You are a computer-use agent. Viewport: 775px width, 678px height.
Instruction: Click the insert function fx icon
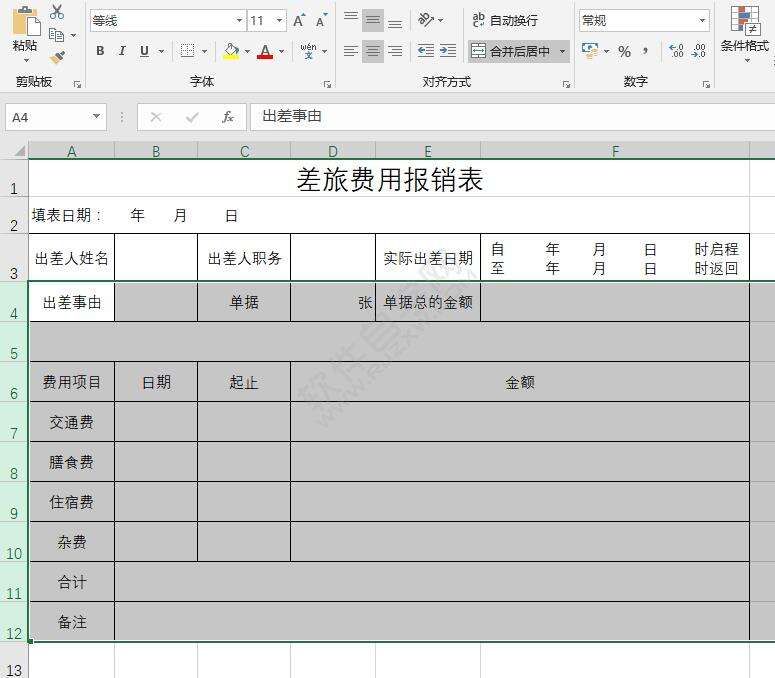[x=228, y=117]
